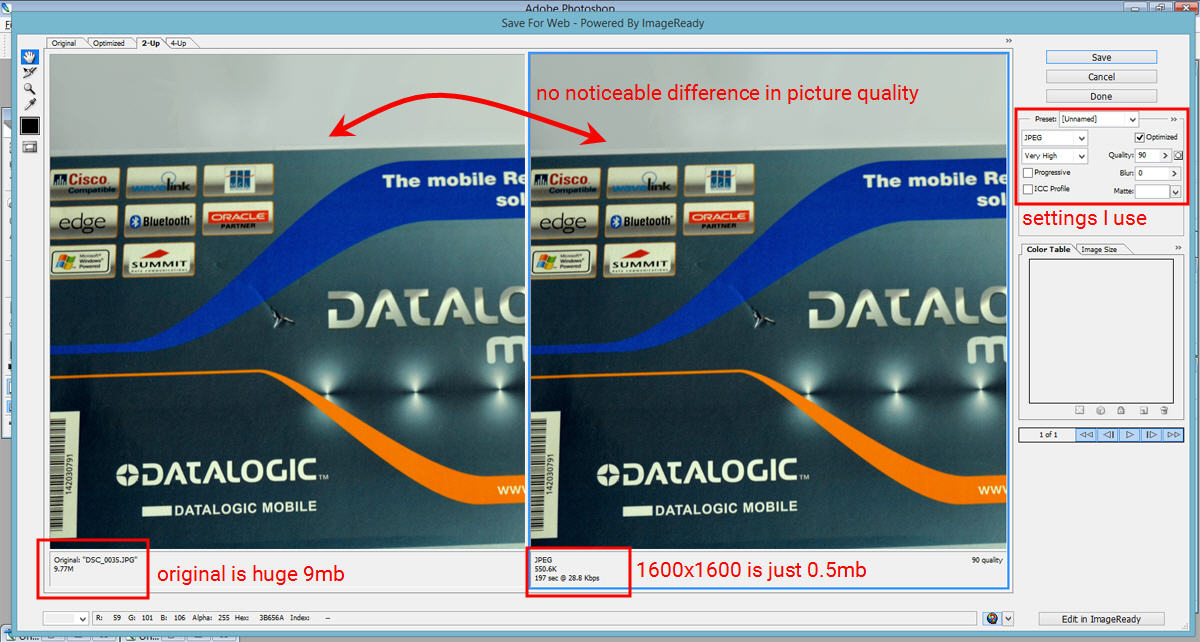Image resolution: width=1200 pixels, height=642 pixels.
Task: Click the Done button
Action: (x=1101, y=96)
